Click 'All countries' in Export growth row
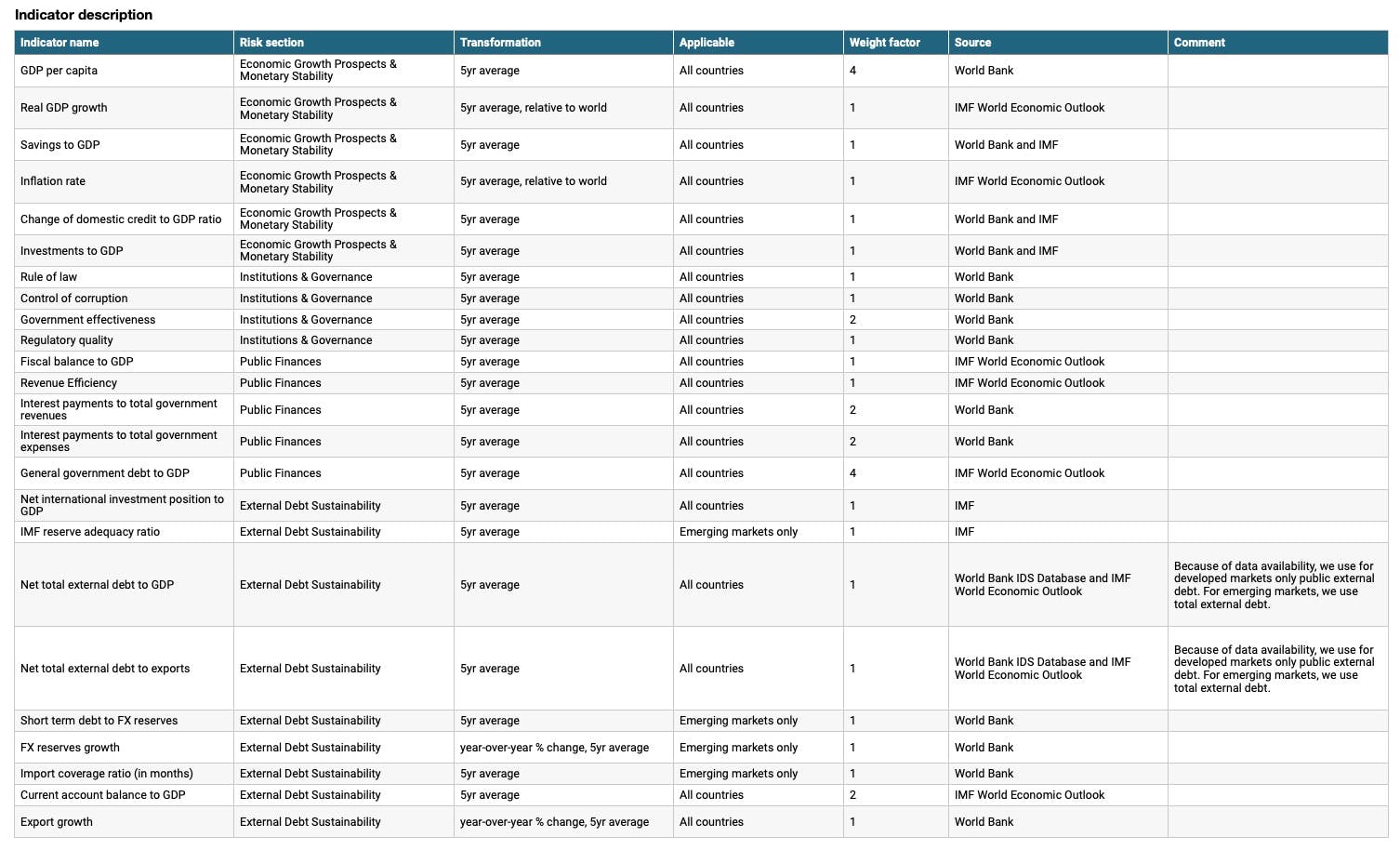 712,822
